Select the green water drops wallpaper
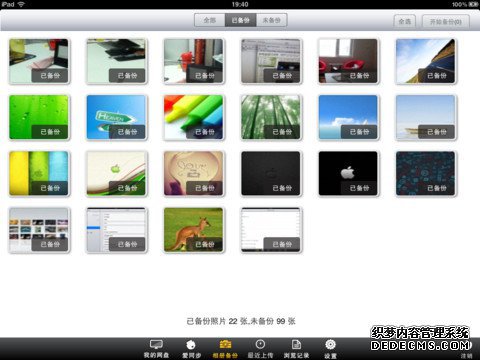Viewport: 480px width, 360px height. tap(39, 117)
